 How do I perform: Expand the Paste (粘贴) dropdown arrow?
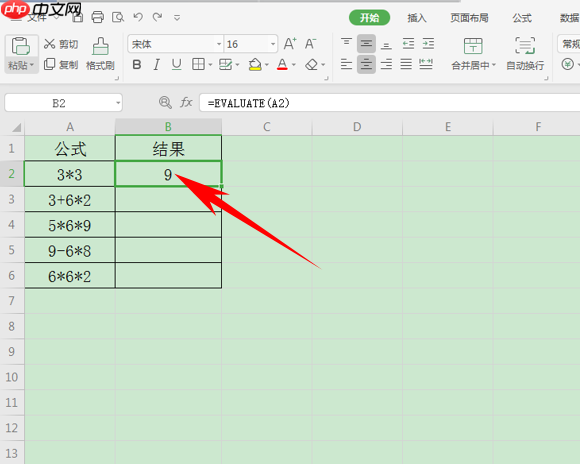(32, 65)
